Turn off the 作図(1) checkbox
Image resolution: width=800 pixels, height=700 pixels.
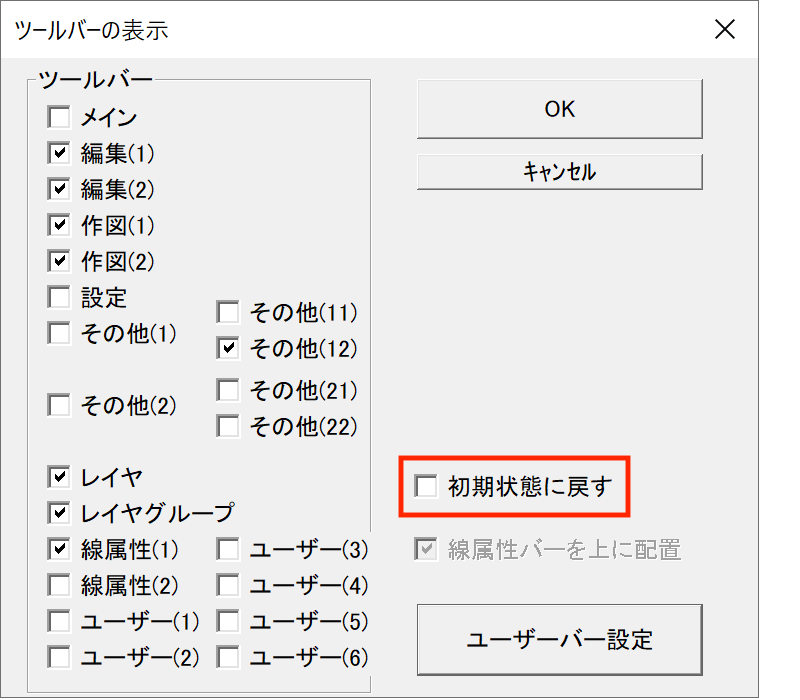pos(58,225)
